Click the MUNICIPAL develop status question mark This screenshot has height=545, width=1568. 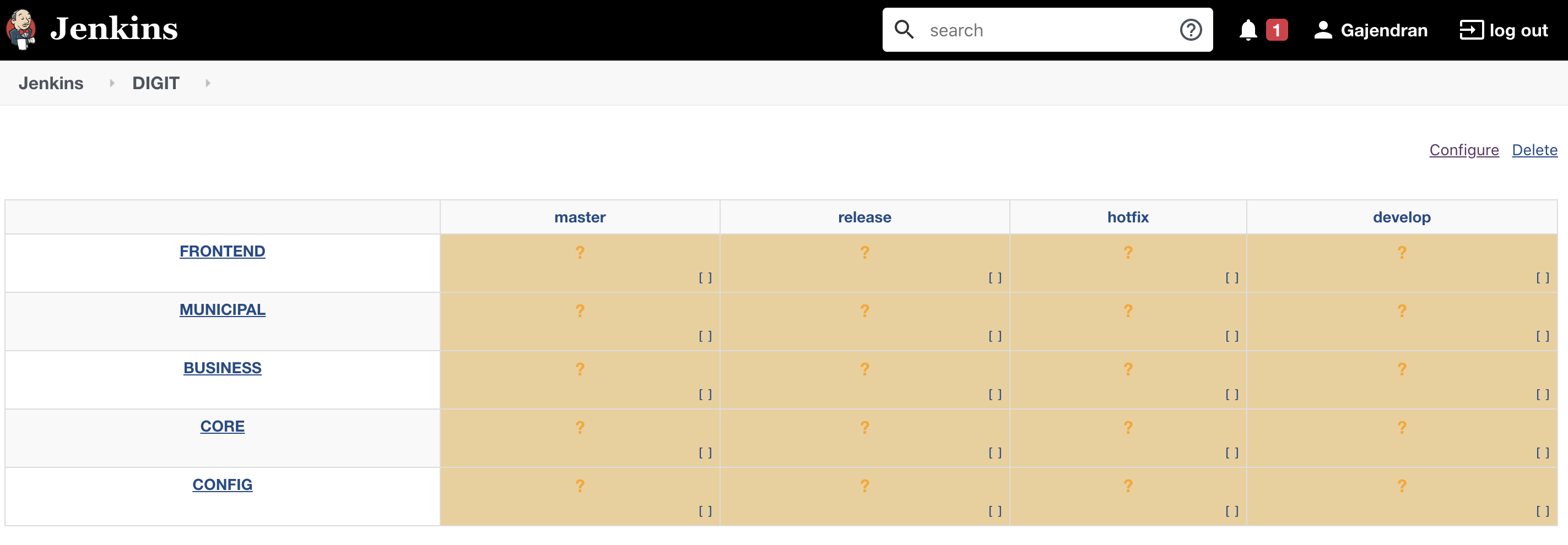pyautogui.click(x=1402, y=310)
